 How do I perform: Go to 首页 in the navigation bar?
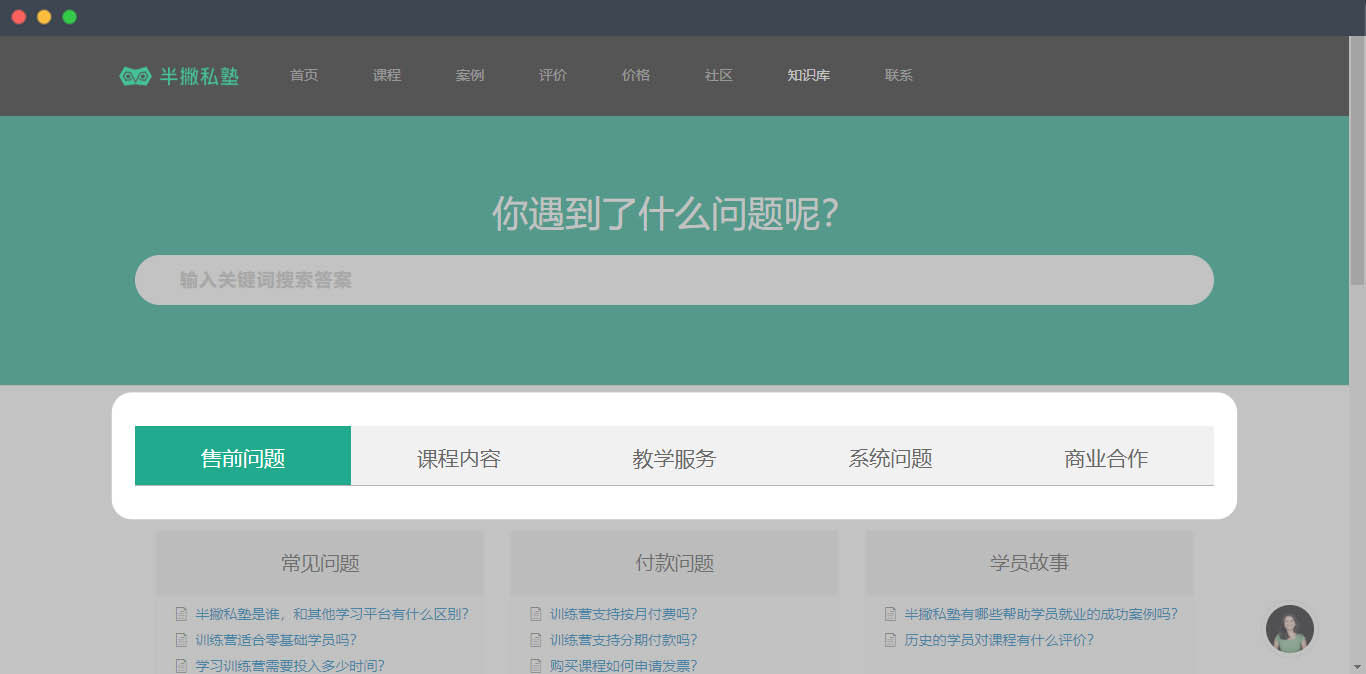[304, 76]
